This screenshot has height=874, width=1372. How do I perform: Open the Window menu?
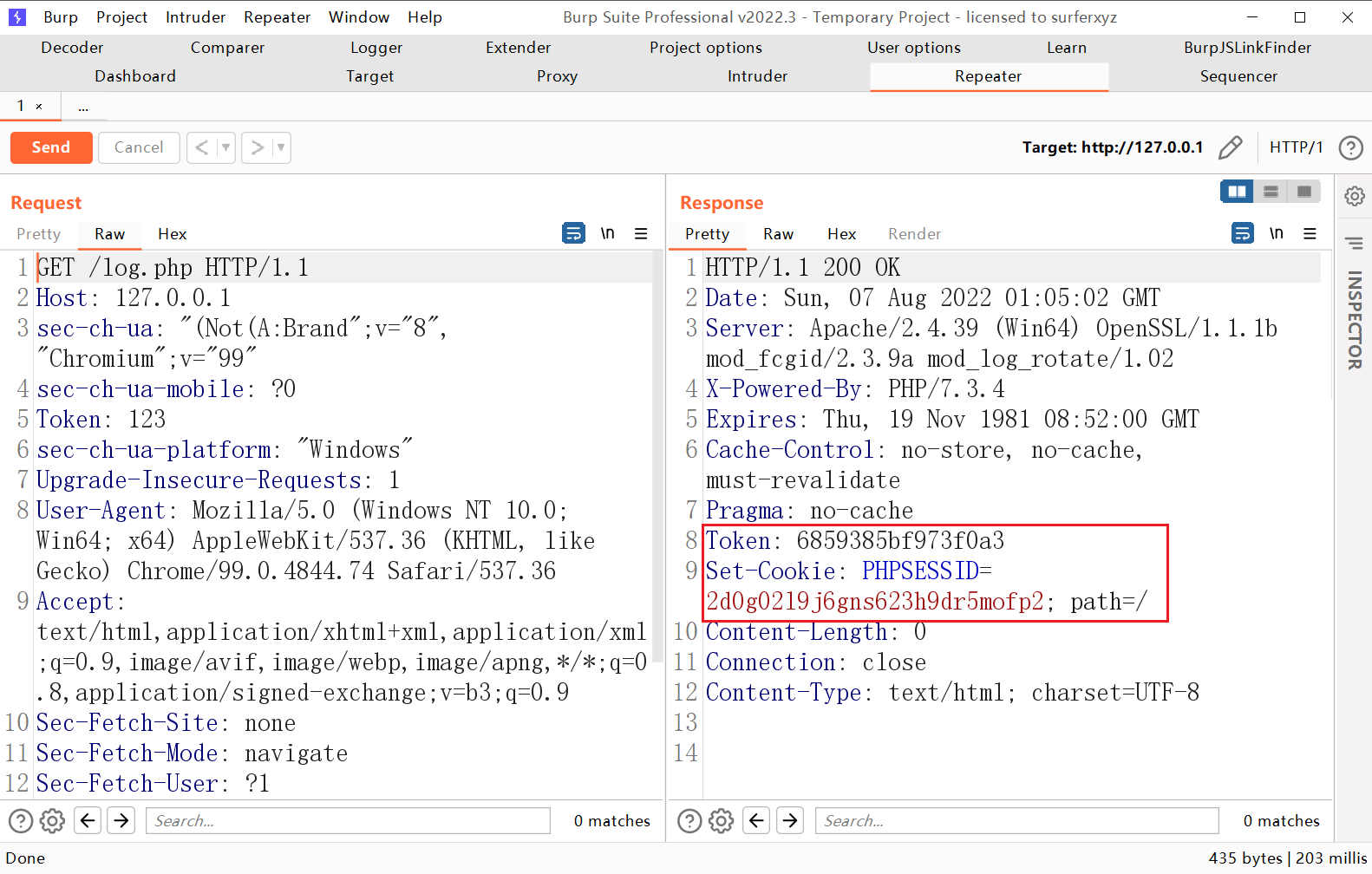359,17
